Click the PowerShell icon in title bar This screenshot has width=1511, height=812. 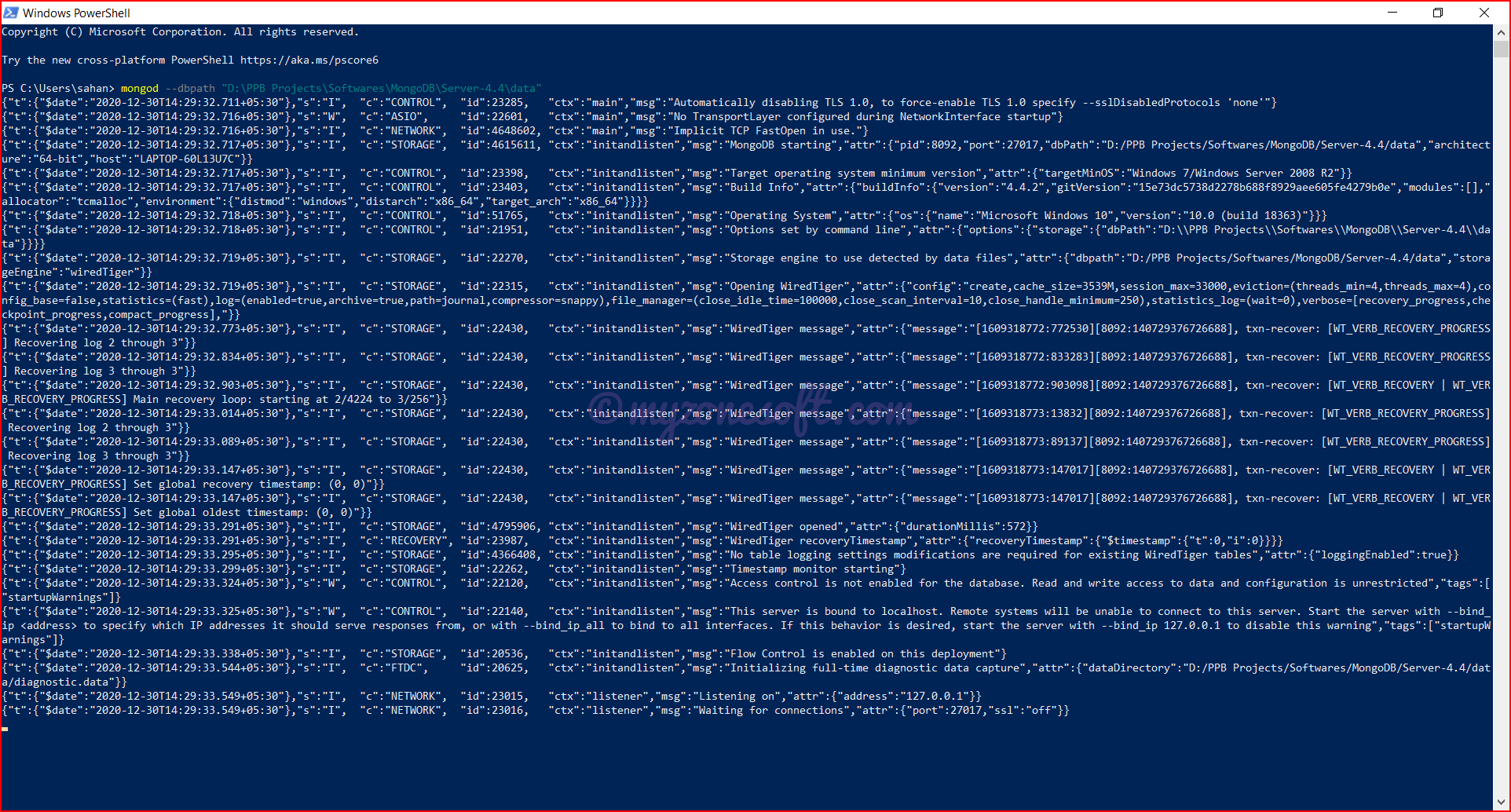click(11, 13)
